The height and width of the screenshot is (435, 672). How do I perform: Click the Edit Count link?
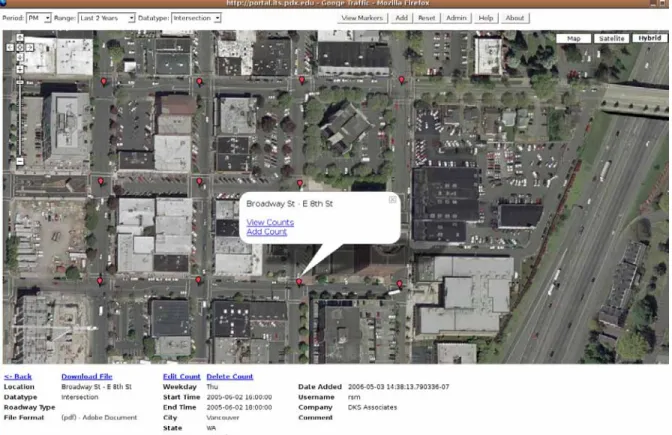(x=182, y=376)
